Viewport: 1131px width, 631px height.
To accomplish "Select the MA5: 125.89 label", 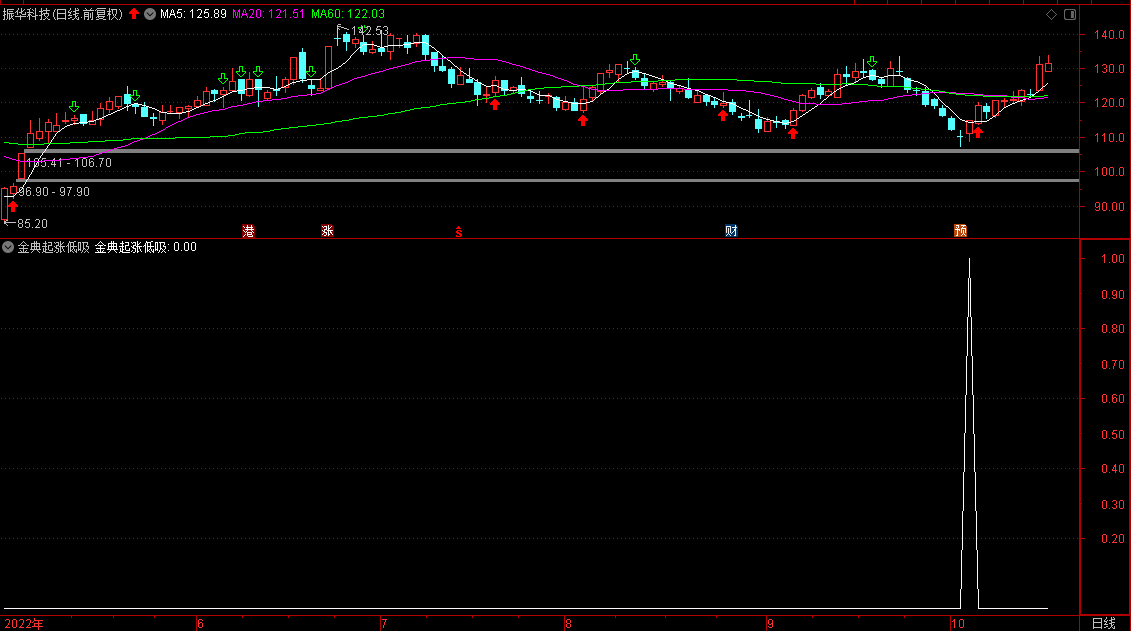I will click(x=193, y=14).
